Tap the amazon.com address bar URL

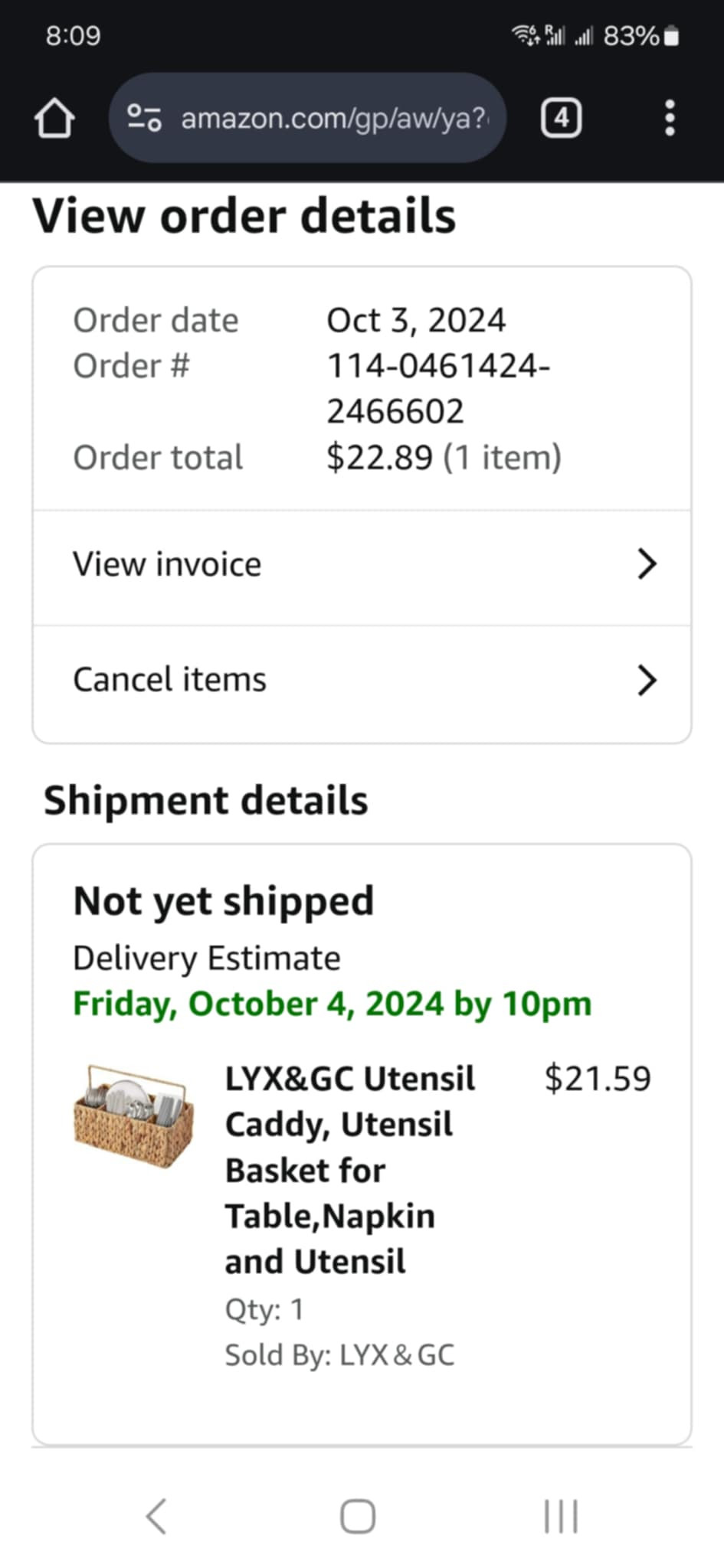(x=333, y=118)
